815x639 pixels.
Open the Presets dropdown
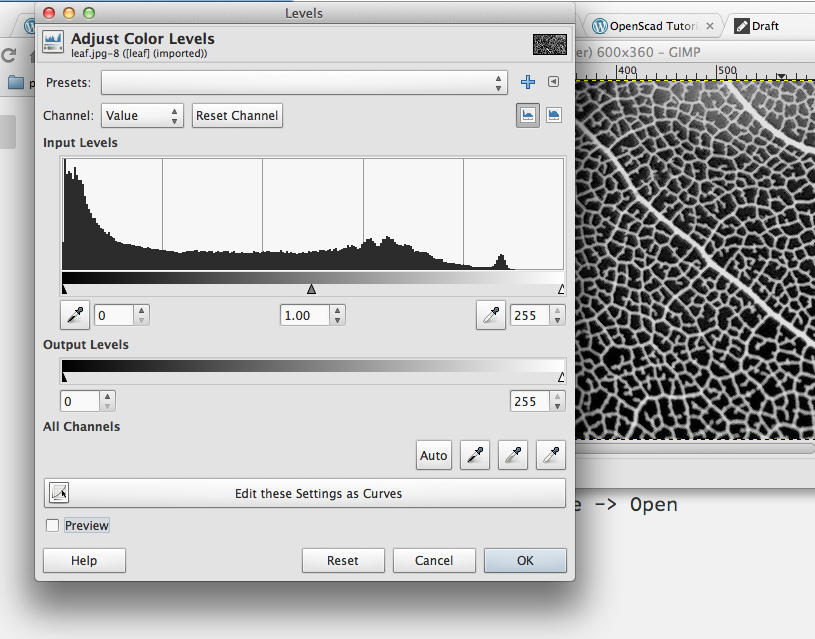pyautogui.click(x=304, y=82)
